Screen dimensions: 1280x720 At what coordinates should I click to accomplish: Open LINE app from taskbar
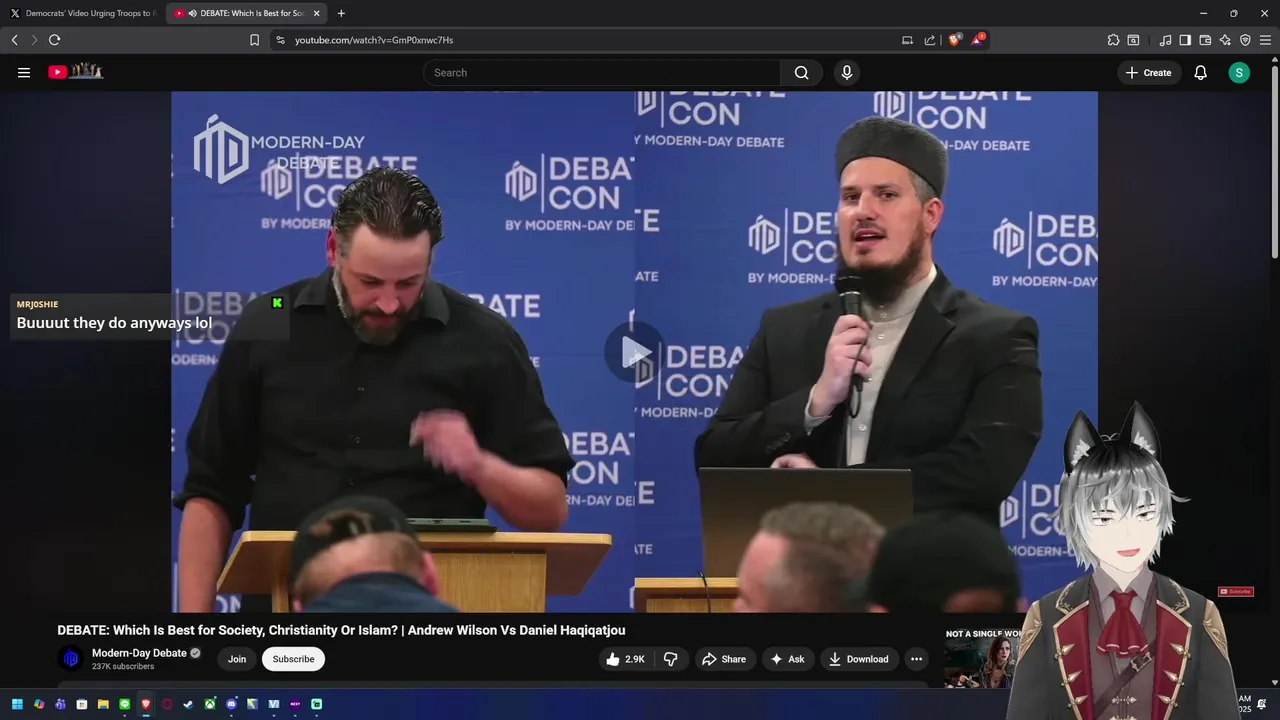(x=124, y=704)
